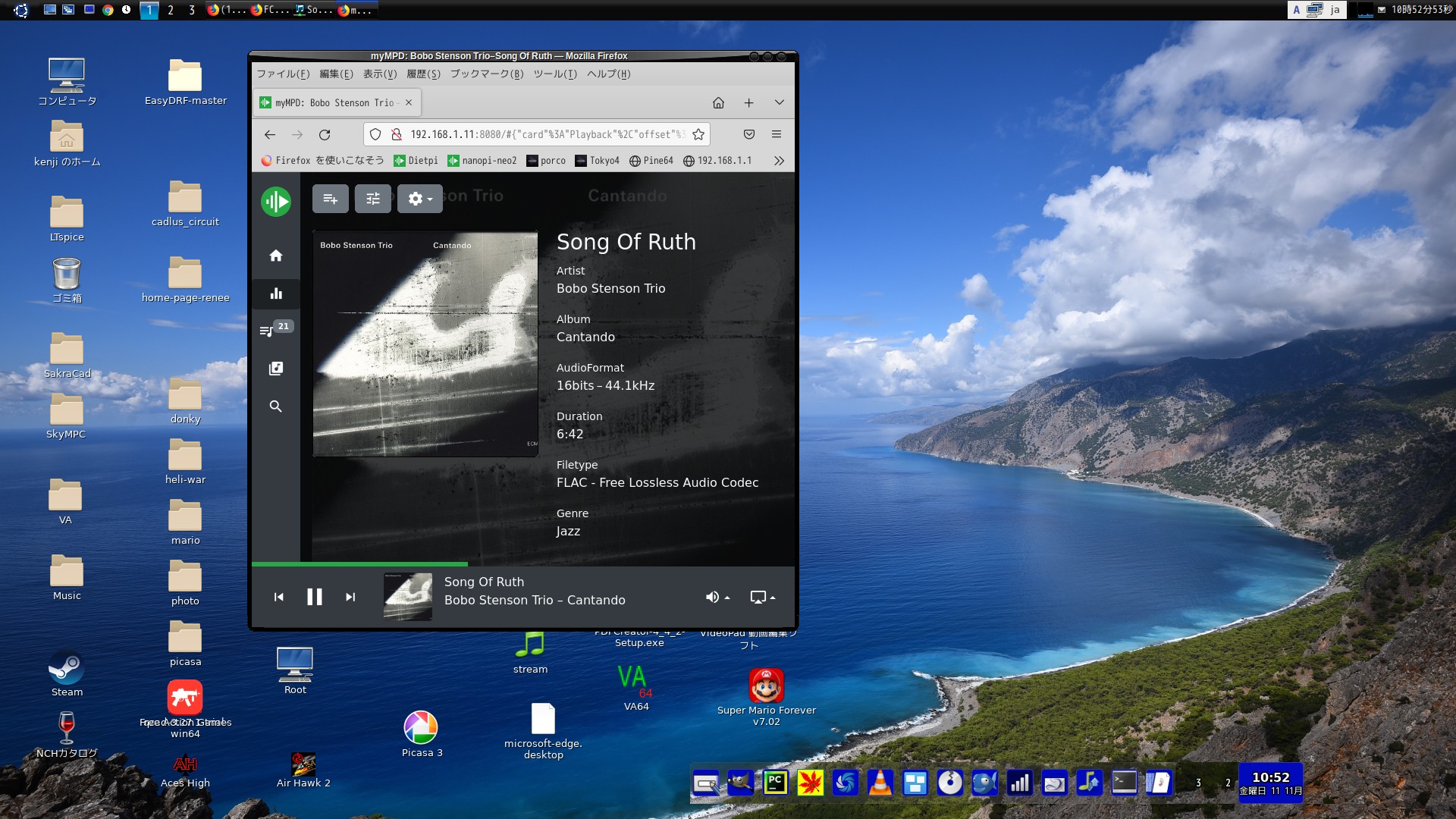Open the playback statistics sidebar icon
1456x819 pixels.
pos(276,293)
